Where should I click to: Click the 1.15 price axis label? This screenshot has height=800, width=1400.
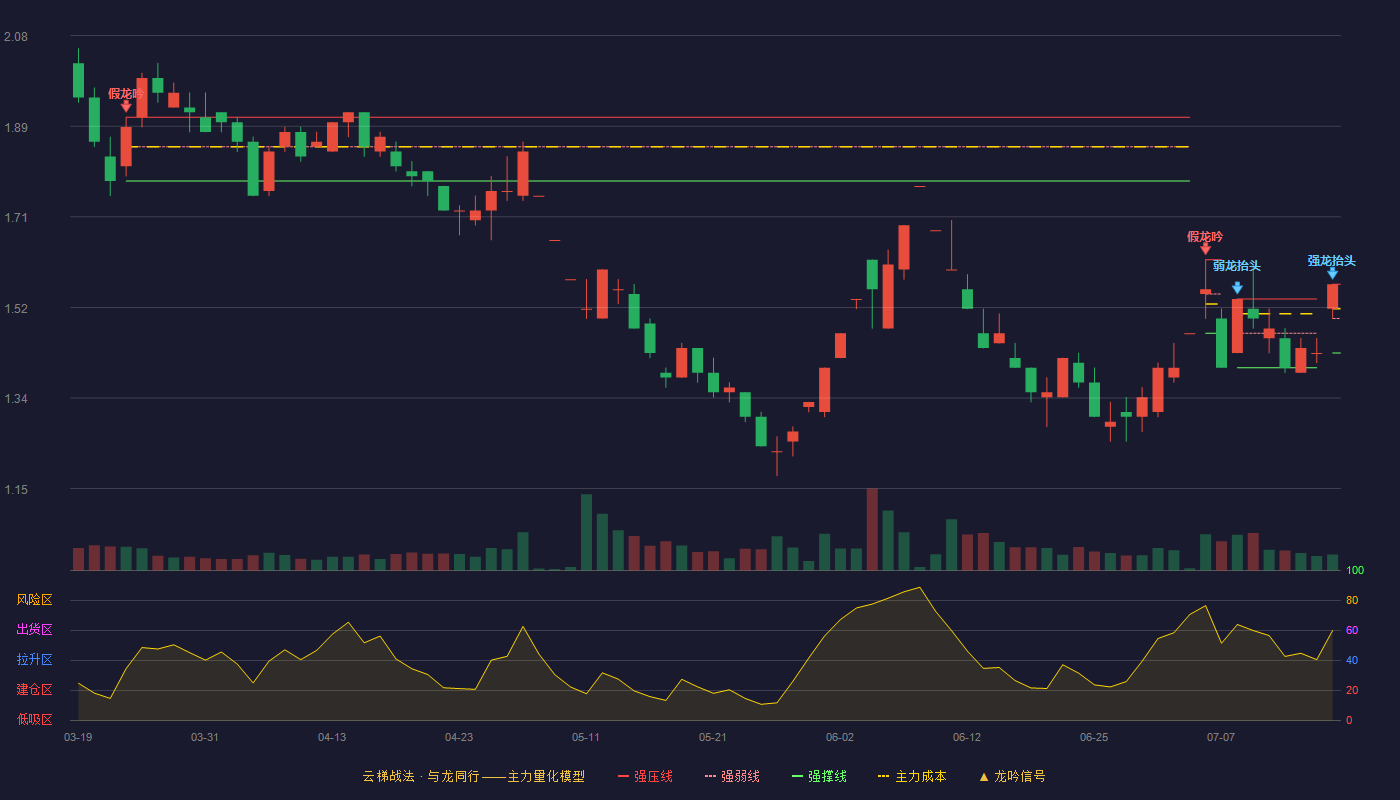[x=16, y=490]
